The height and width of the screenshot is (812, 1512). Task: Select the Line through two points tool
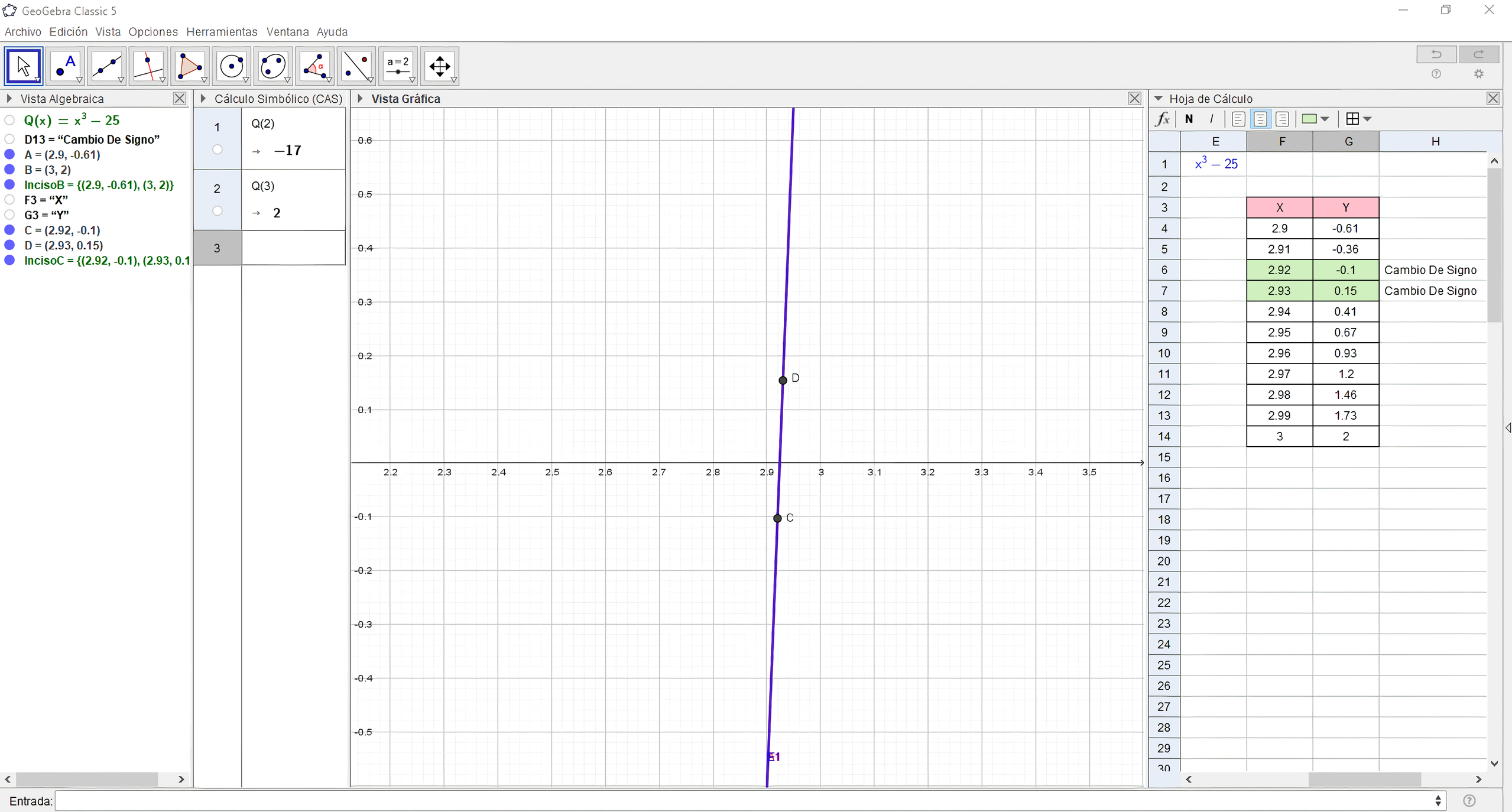point(106,66)
